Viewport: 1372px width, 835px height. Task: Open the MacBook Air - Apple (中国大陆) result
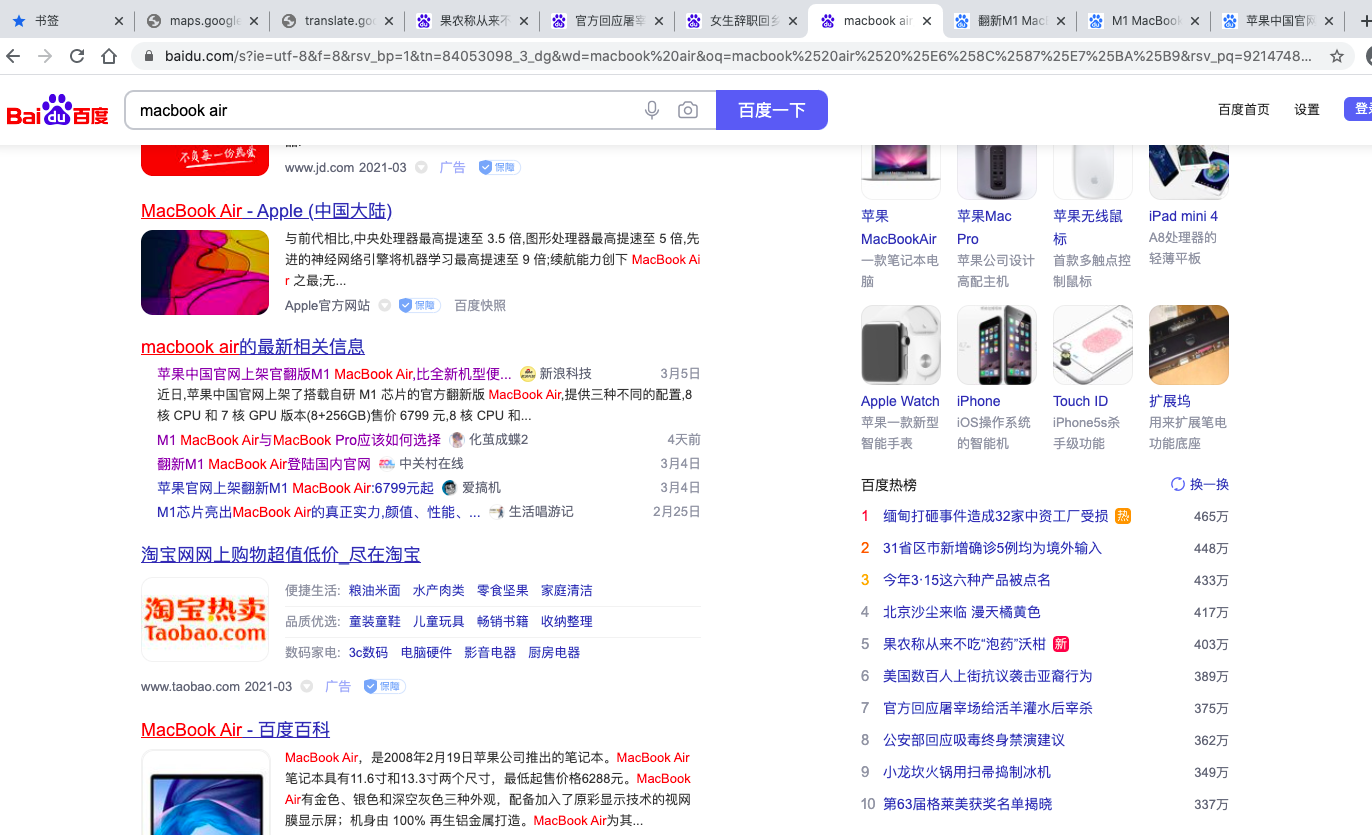point(266,210)
